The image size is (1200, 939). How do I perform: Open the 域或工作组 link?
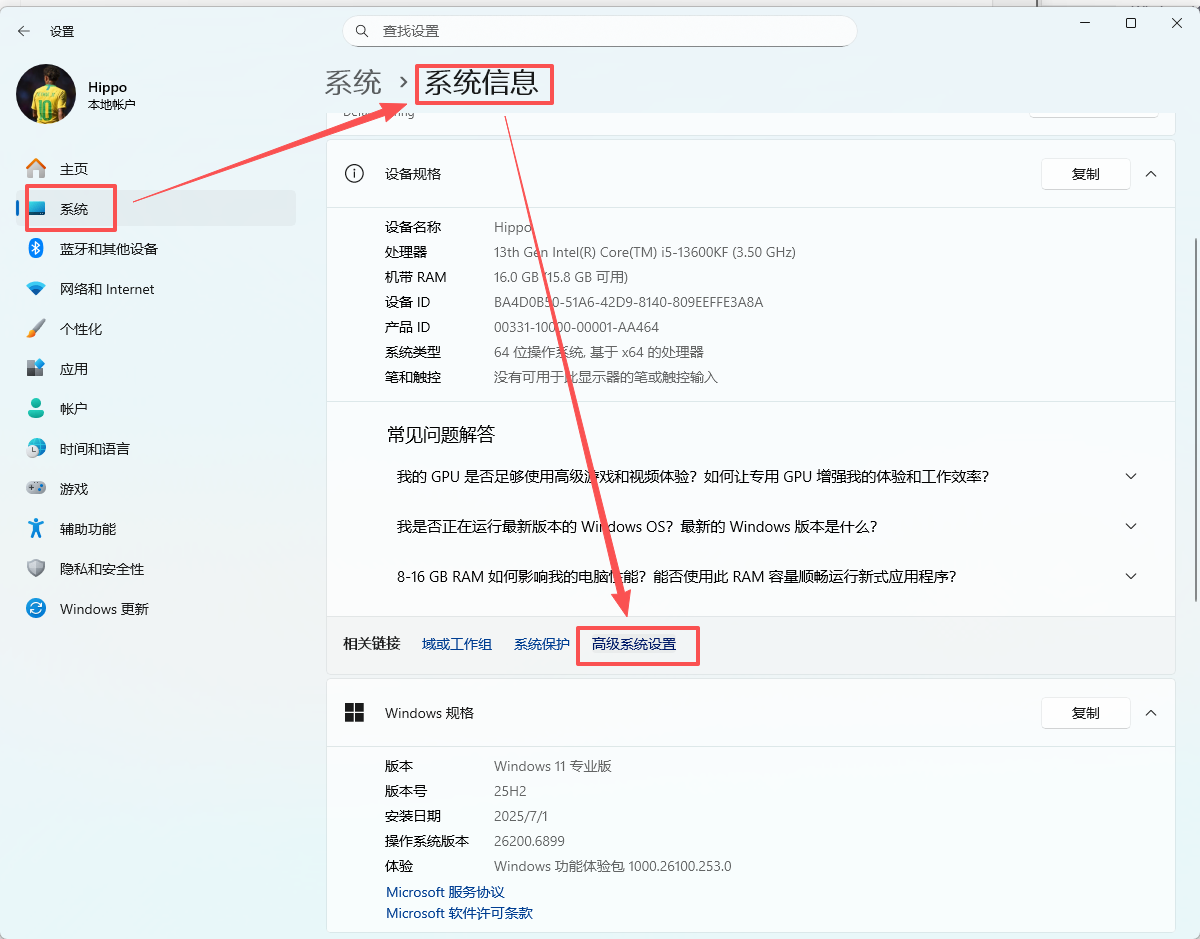tap(457, 644)
